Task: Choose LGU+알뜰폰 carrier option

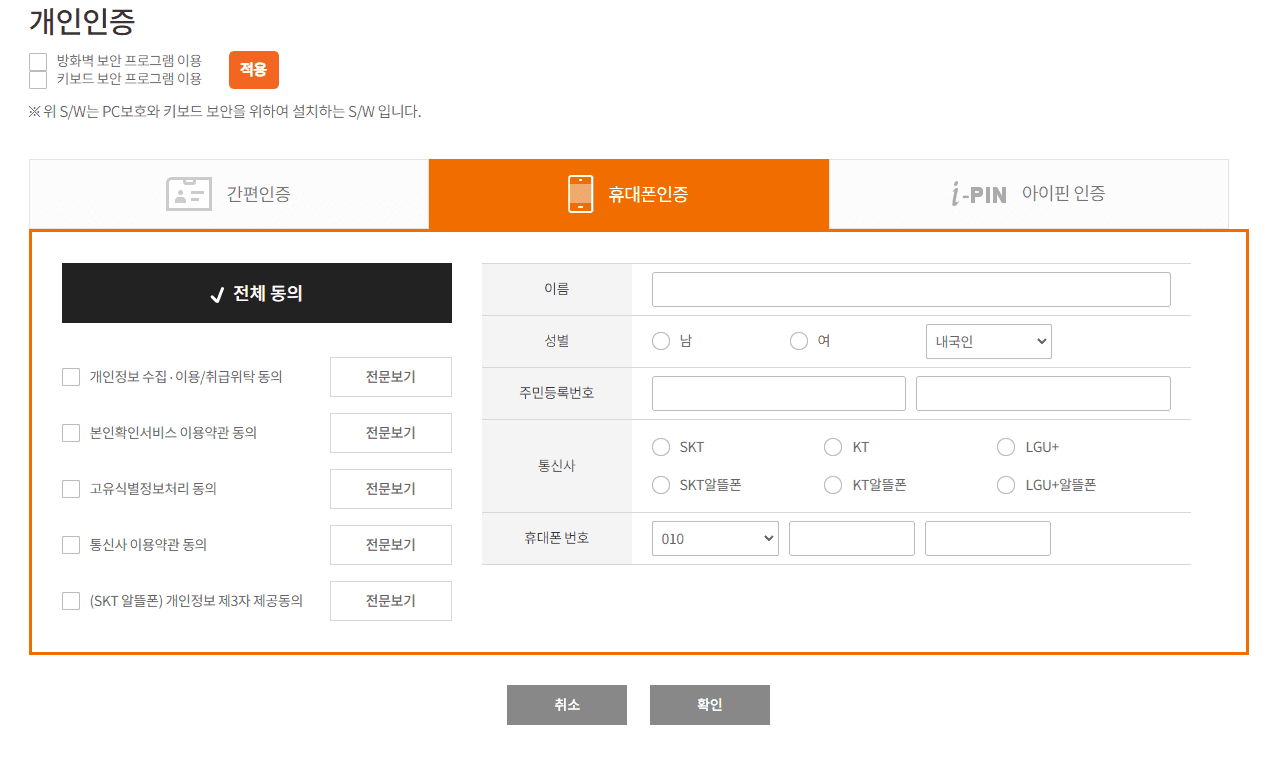Action: point(1006,485)
